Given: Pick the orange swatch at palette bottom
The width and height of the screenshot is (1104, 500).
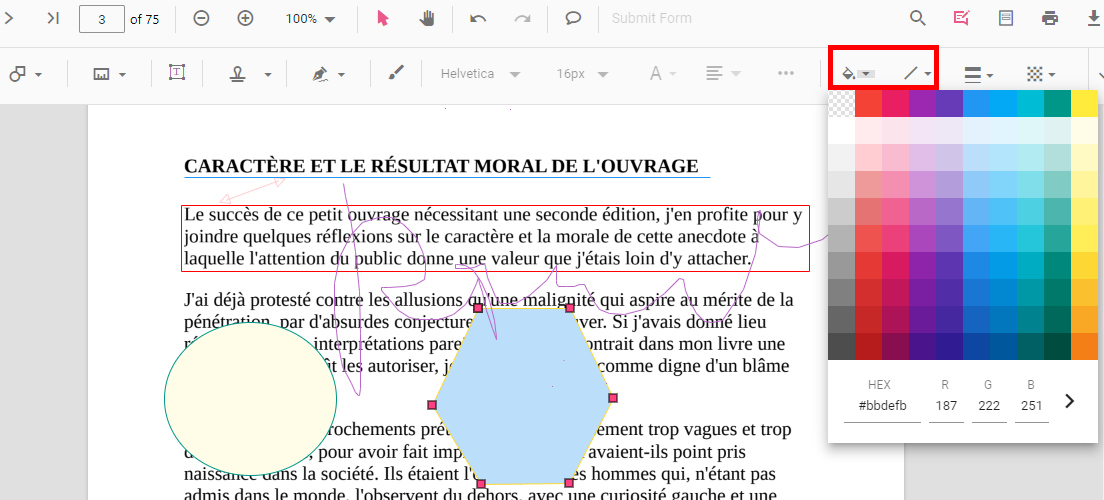Looking at the screenshot, I should [1084, 346].
